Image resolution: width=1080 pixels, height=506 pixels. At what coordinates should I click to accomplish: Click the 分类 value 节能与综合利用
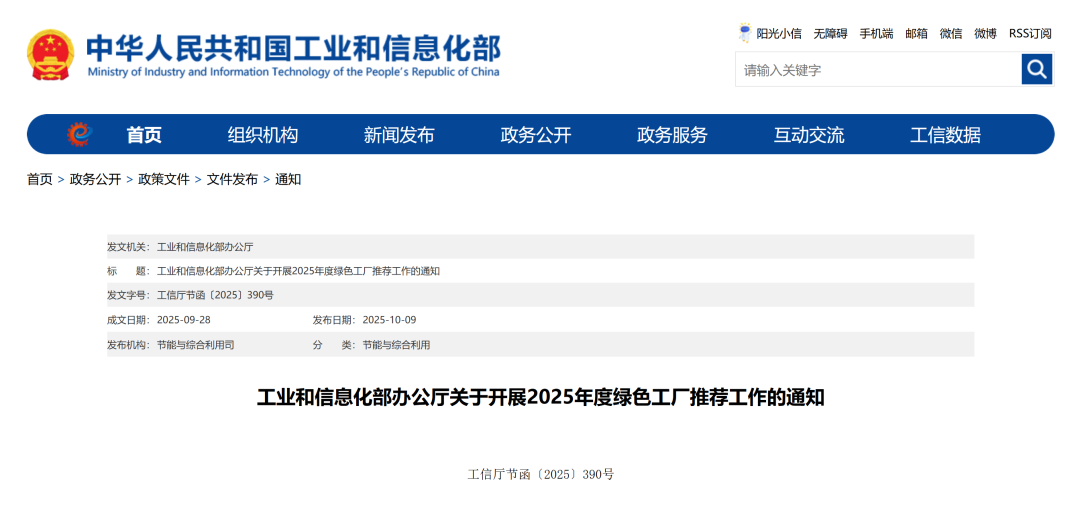pyautogui.click(x=396, y=345)
